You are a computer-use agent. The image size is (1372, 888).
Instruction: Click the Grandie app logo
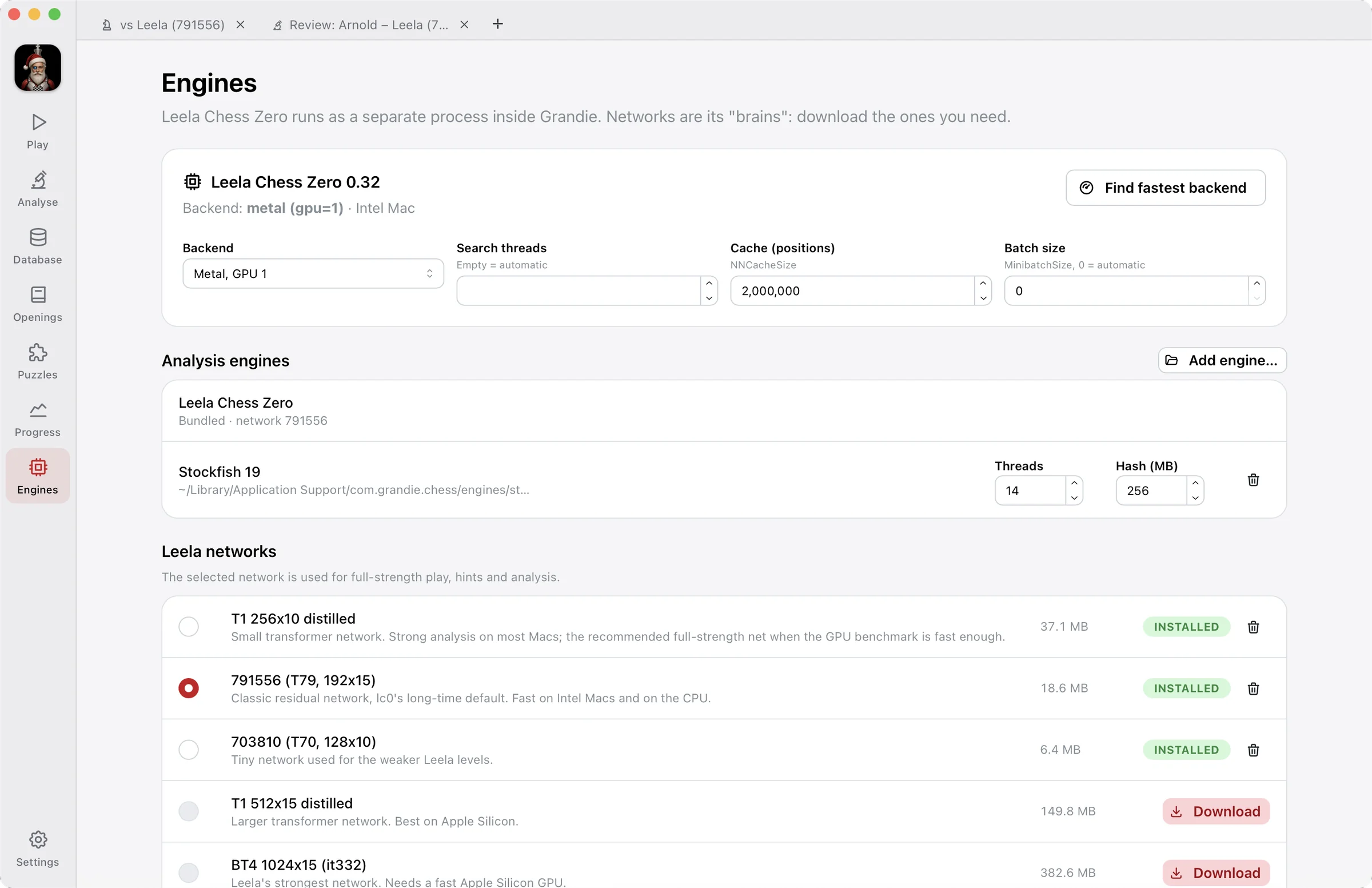pyautogui.click(x=38, y=67)
